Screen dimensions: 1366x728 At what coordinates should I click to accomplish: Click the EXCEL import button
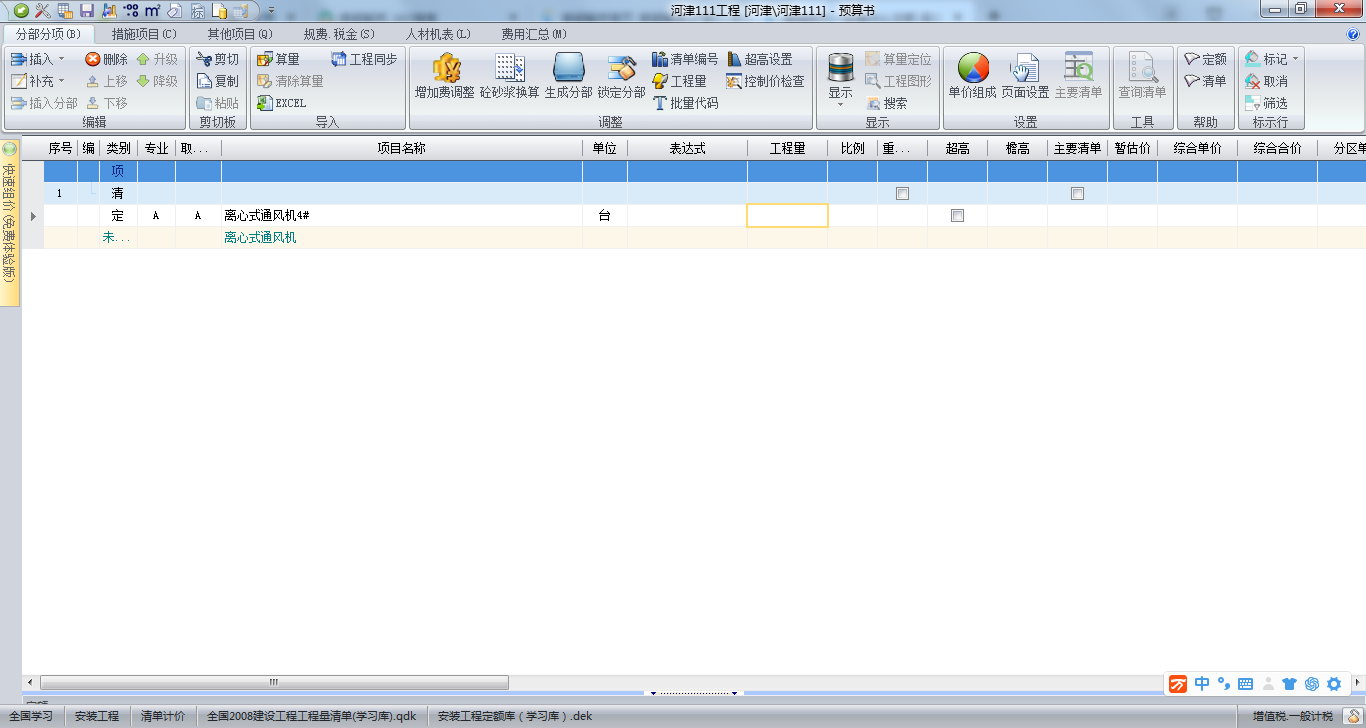(281, 103)
